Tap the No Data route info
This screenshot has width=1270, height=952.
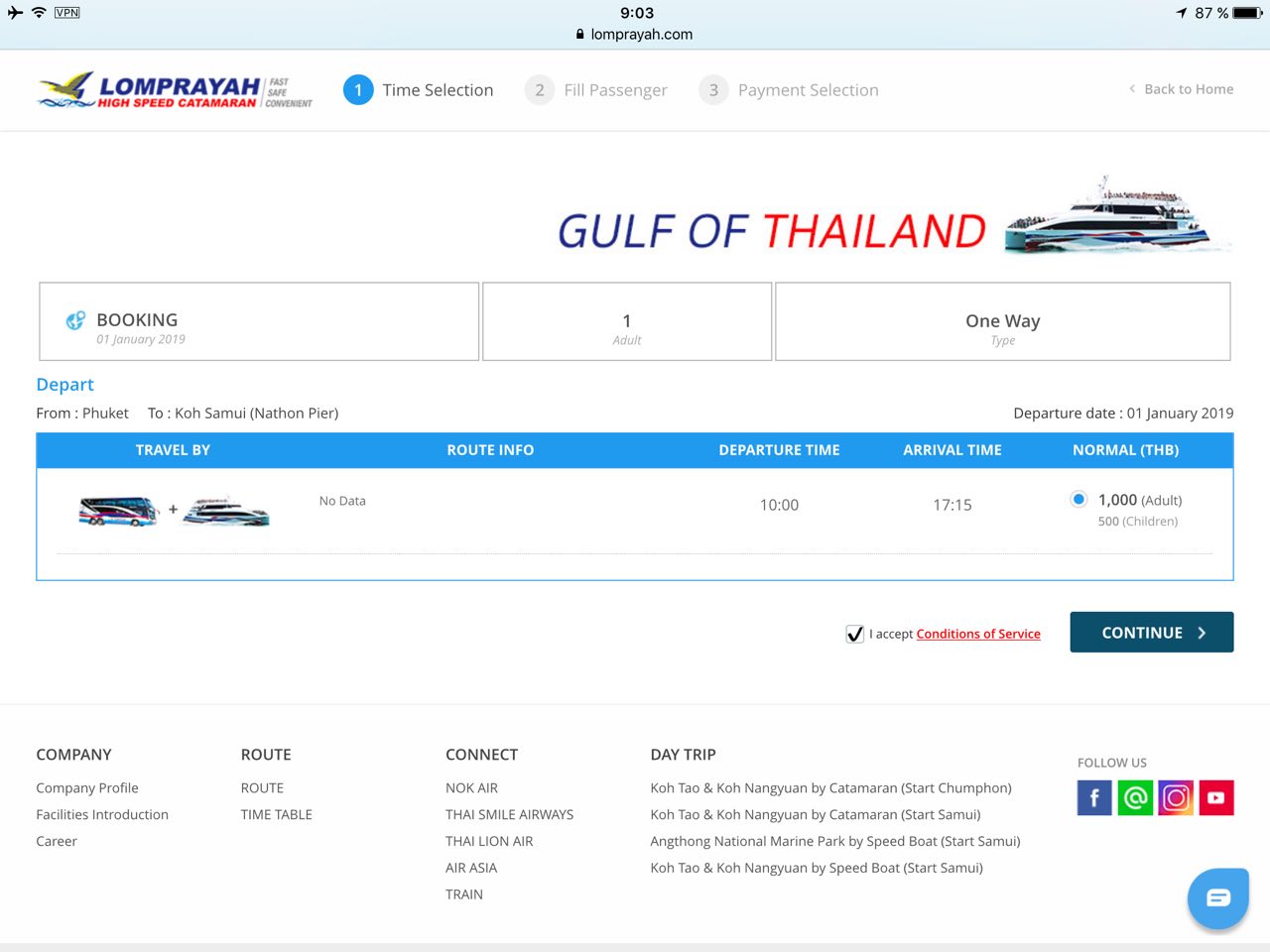(342, 501)
